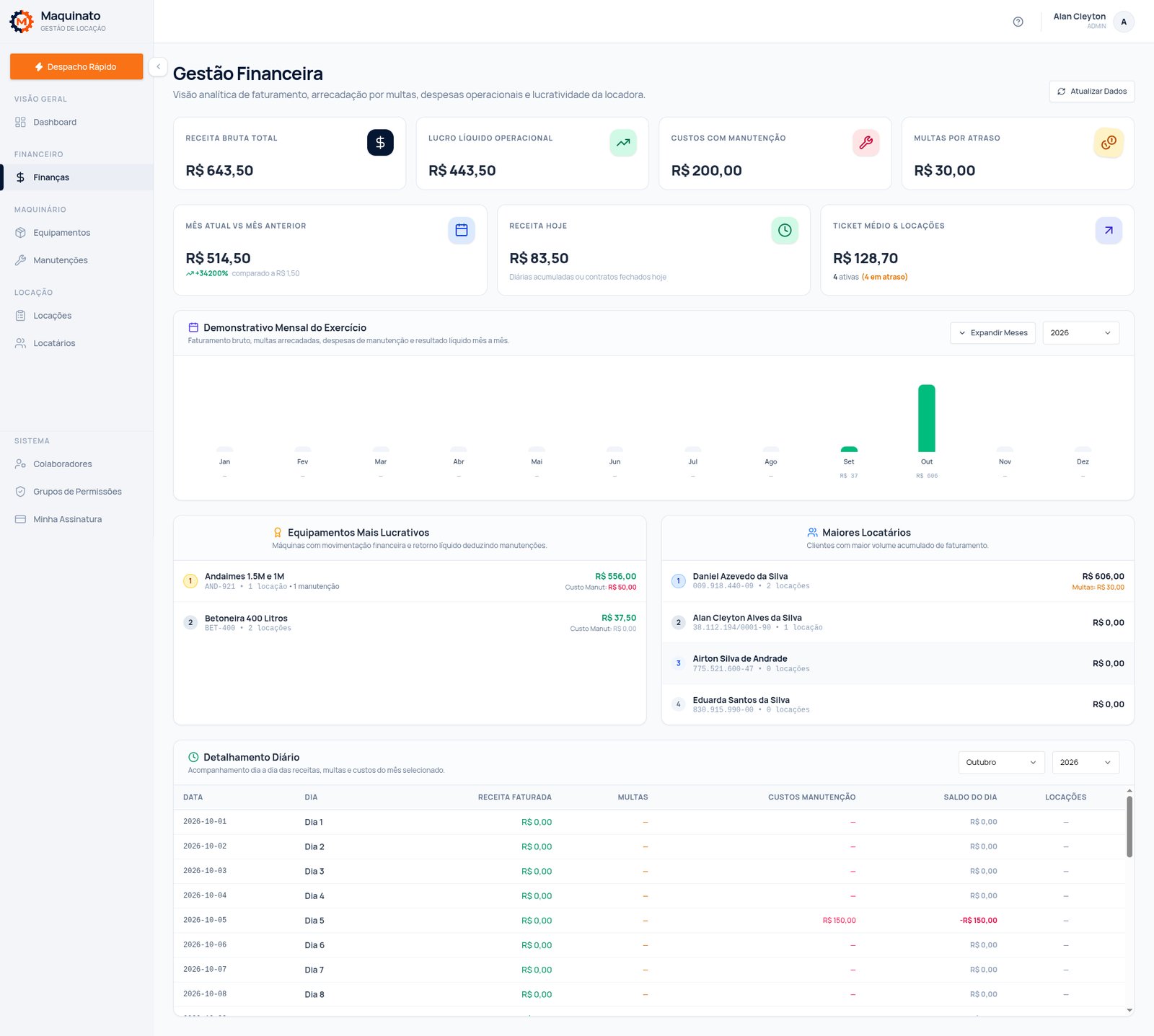This screenshot has width=1154, height=1036.
Task: Click the clock icon beside Detalhamento Diário
Action: click(193, 757)
